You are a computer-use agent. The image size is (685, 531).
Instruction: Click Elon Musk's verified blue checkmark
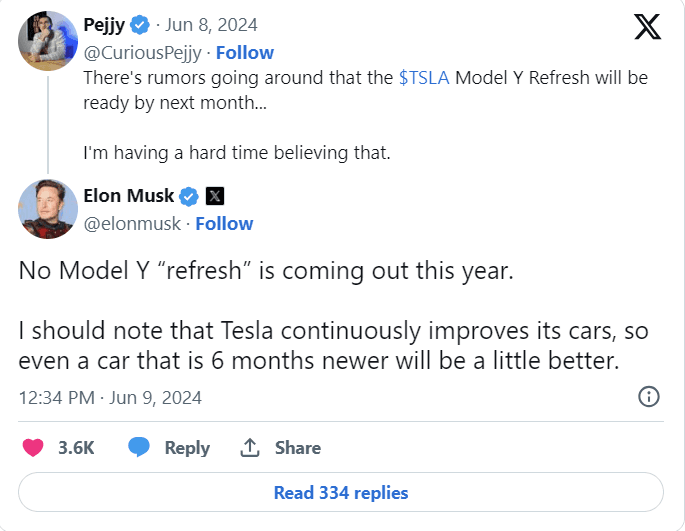(x=187, y=196)
